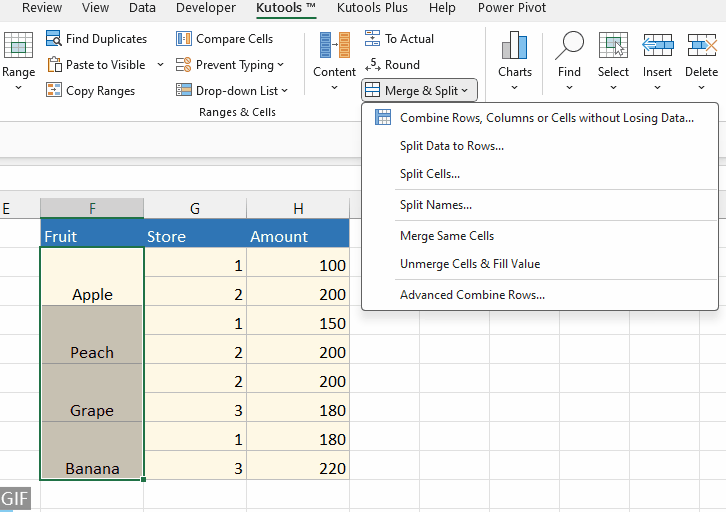726x512 pixels.
Task: Click the Drop-down List icon
Action: tap(183, 90)
